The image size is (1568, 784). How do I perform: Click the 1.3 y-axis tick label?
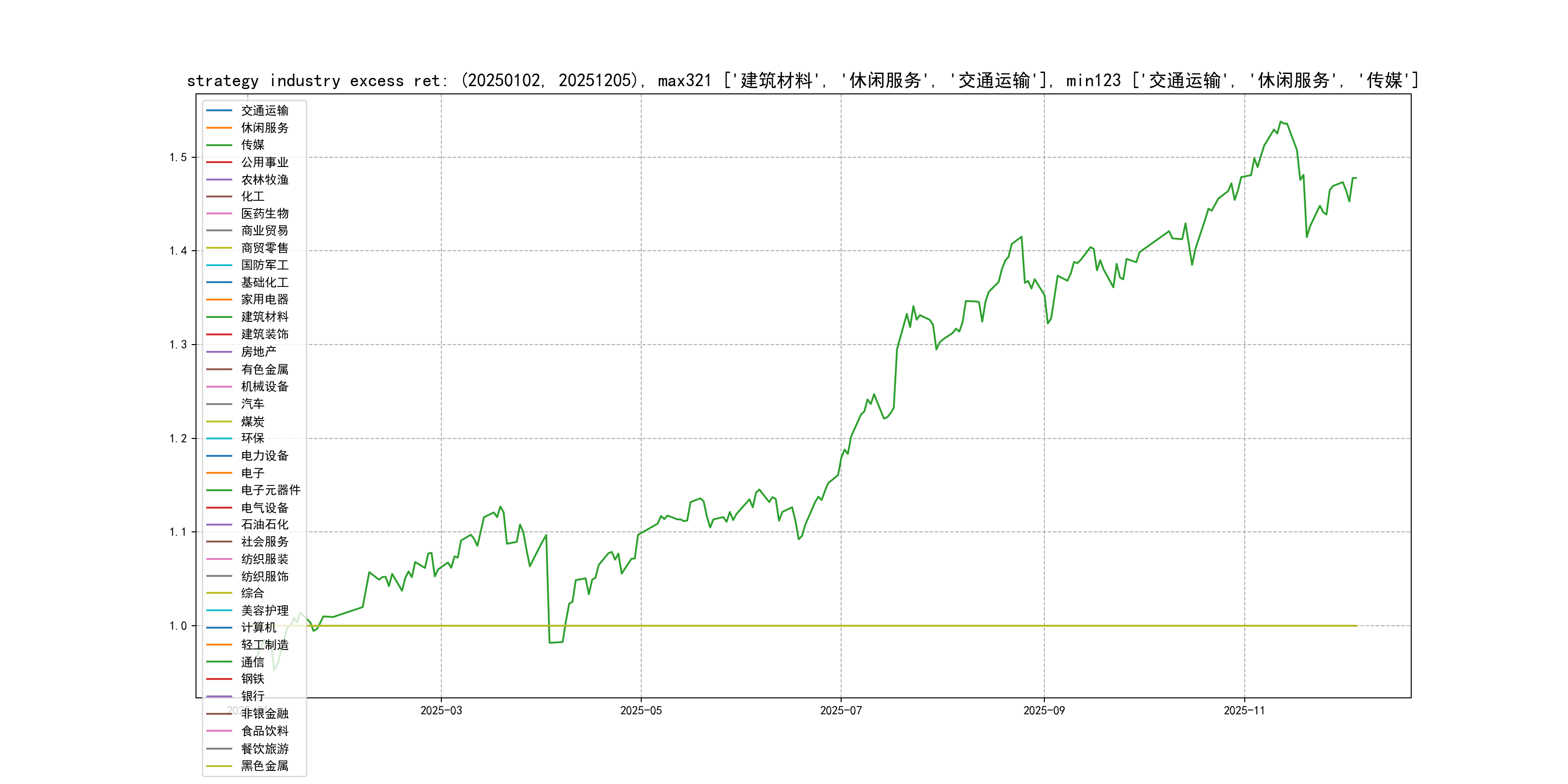tap(179, 345)
